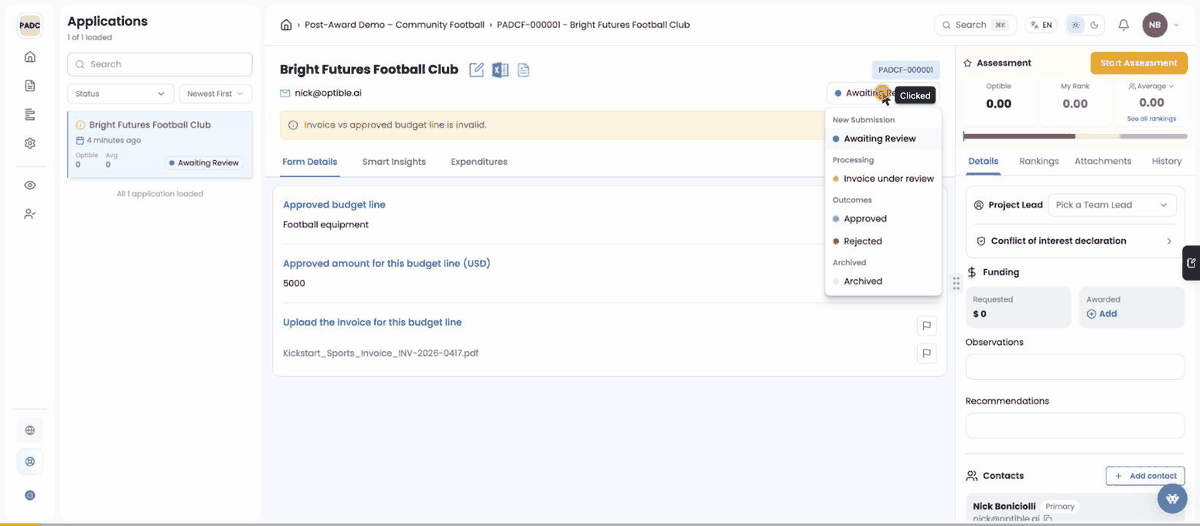
Task: Open the settings gear in the left sidebar
Action: (30, 143)
